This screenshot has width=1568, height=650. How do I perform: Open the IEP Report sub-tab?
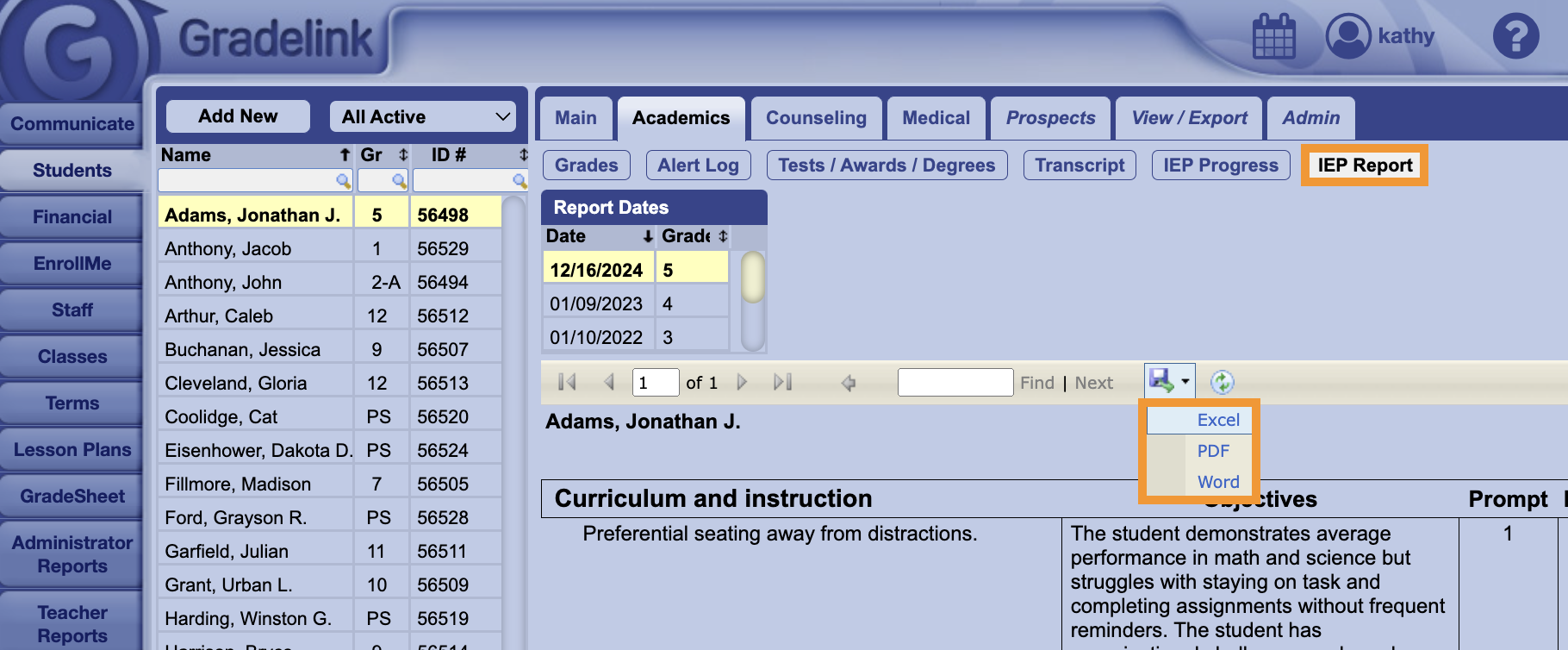[1365, 166]
